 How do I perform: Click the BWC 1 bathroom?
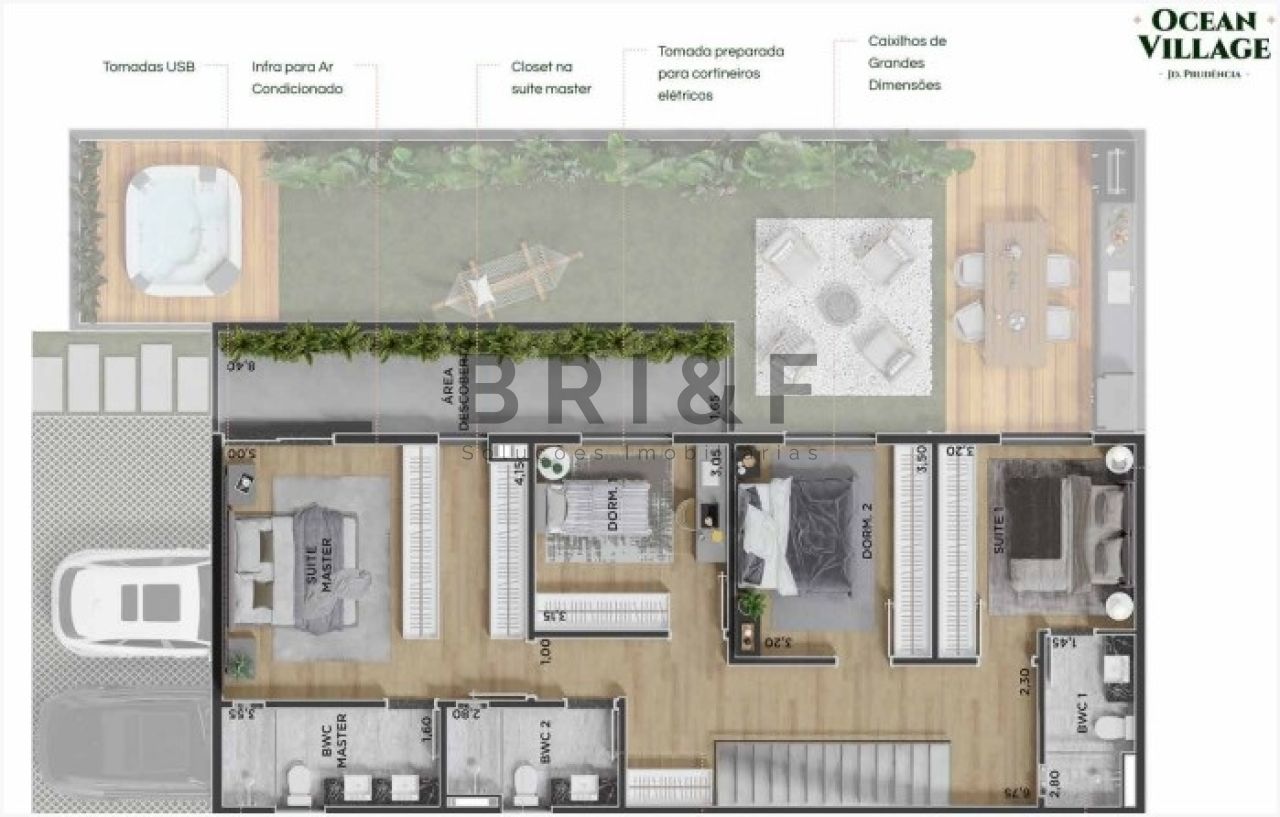pyautogui.click(x=1088, y=716)
